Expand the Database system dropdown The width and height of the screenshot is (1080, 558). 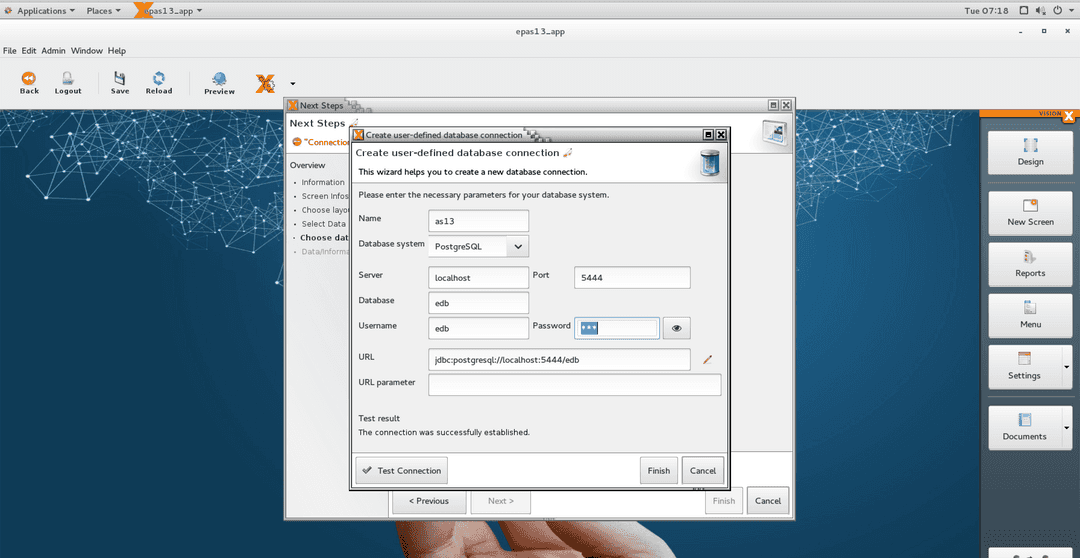coord(517,246)
